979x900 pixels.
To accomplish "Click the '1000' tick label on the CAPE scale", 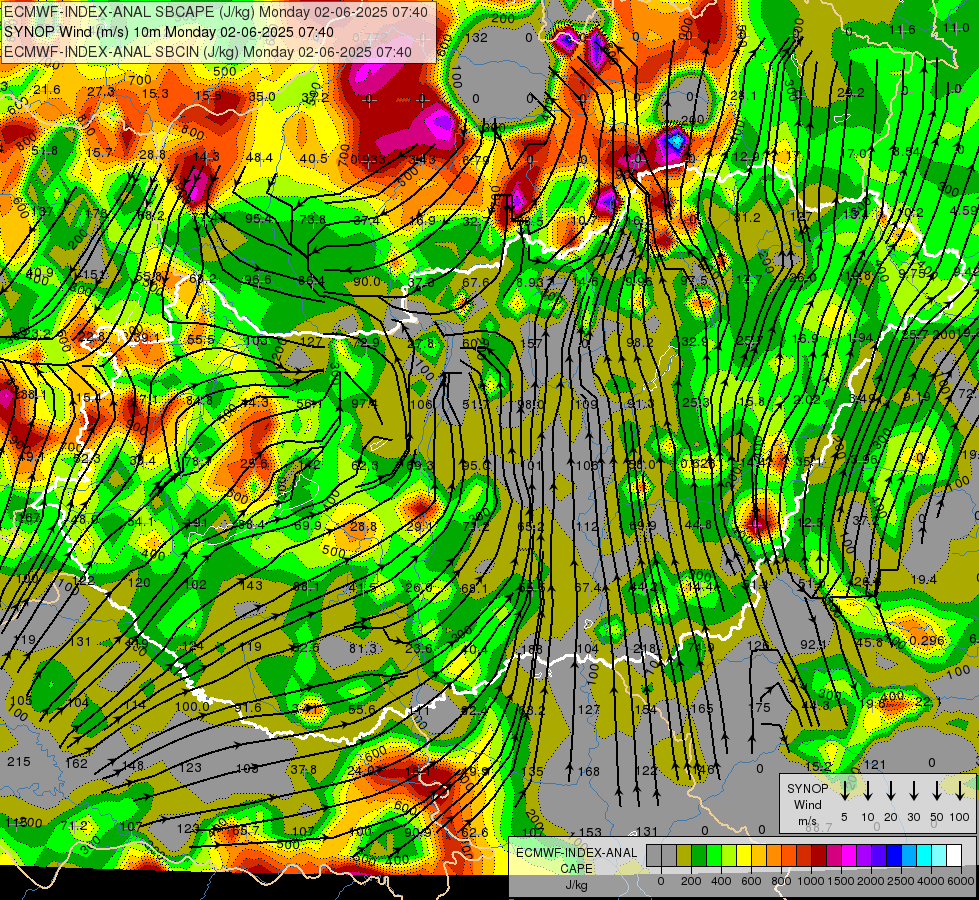I will [811, 881].
